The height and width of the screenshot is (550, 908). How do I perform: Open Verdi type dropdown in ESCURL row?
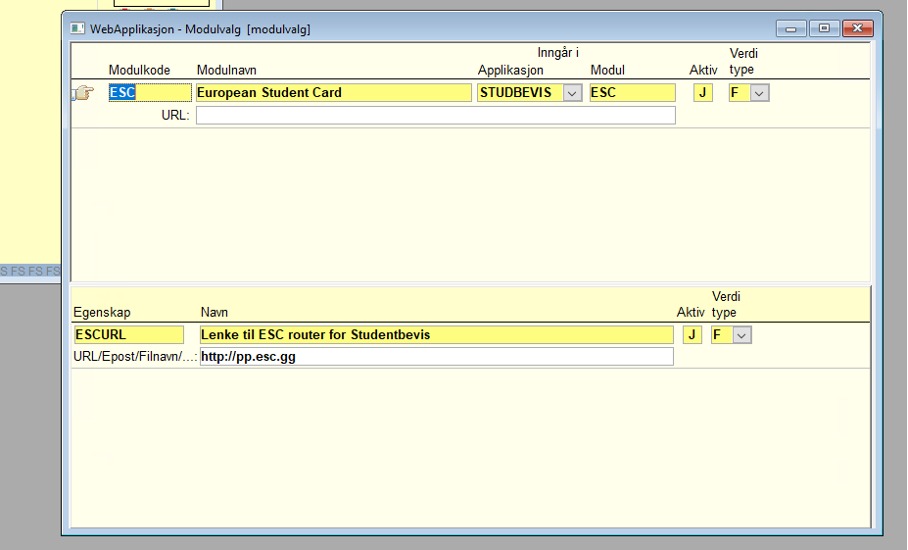742,335
